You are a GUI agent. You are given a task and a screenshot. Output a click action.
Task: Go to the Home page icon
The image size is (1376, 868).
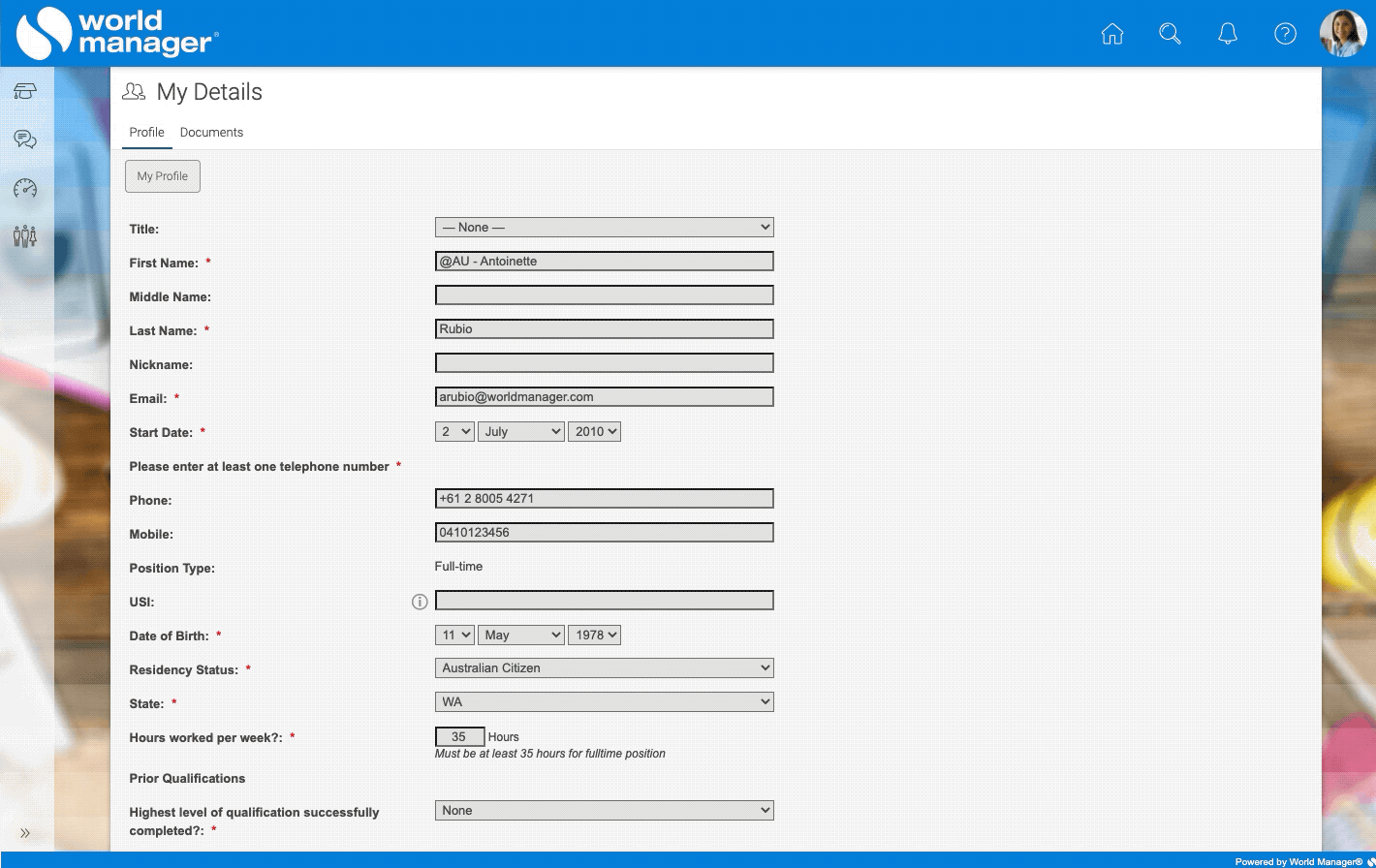1112,34
